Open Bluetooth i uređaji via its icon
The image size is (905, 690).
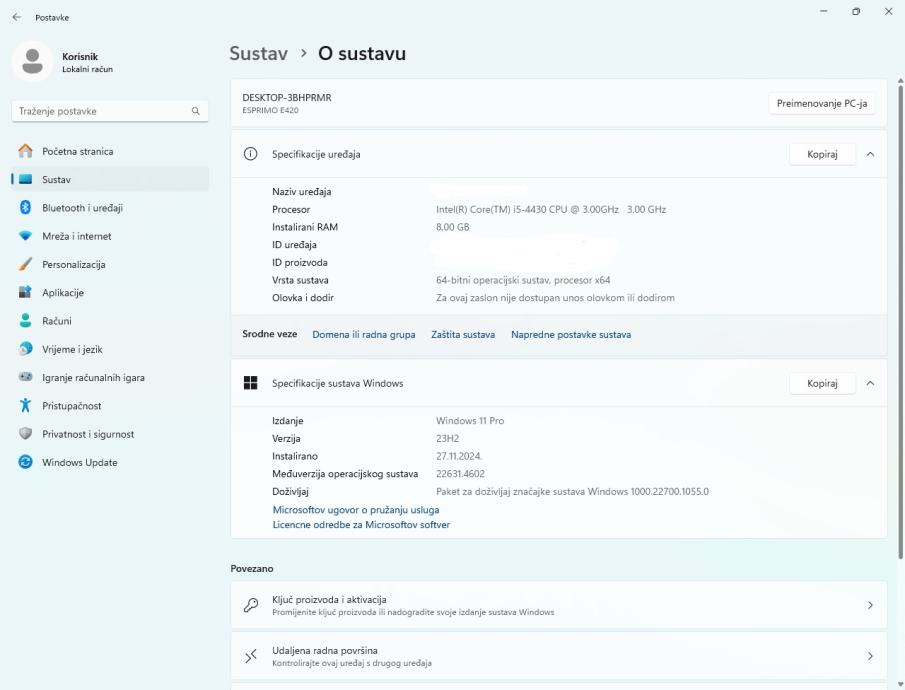click(26, 208)
